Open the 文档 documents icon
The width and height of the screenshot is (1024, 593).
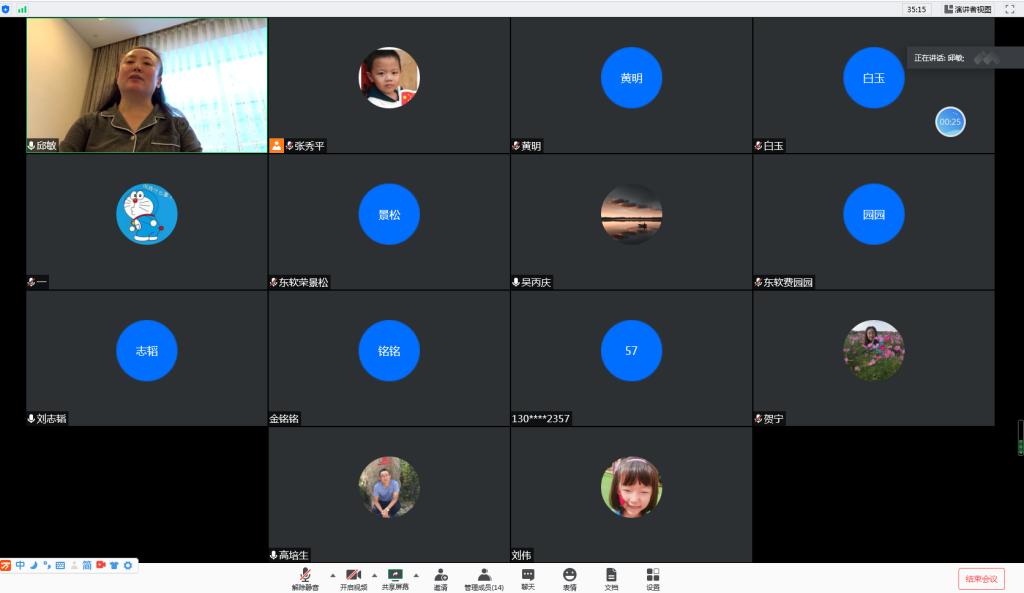click(611, 576)
